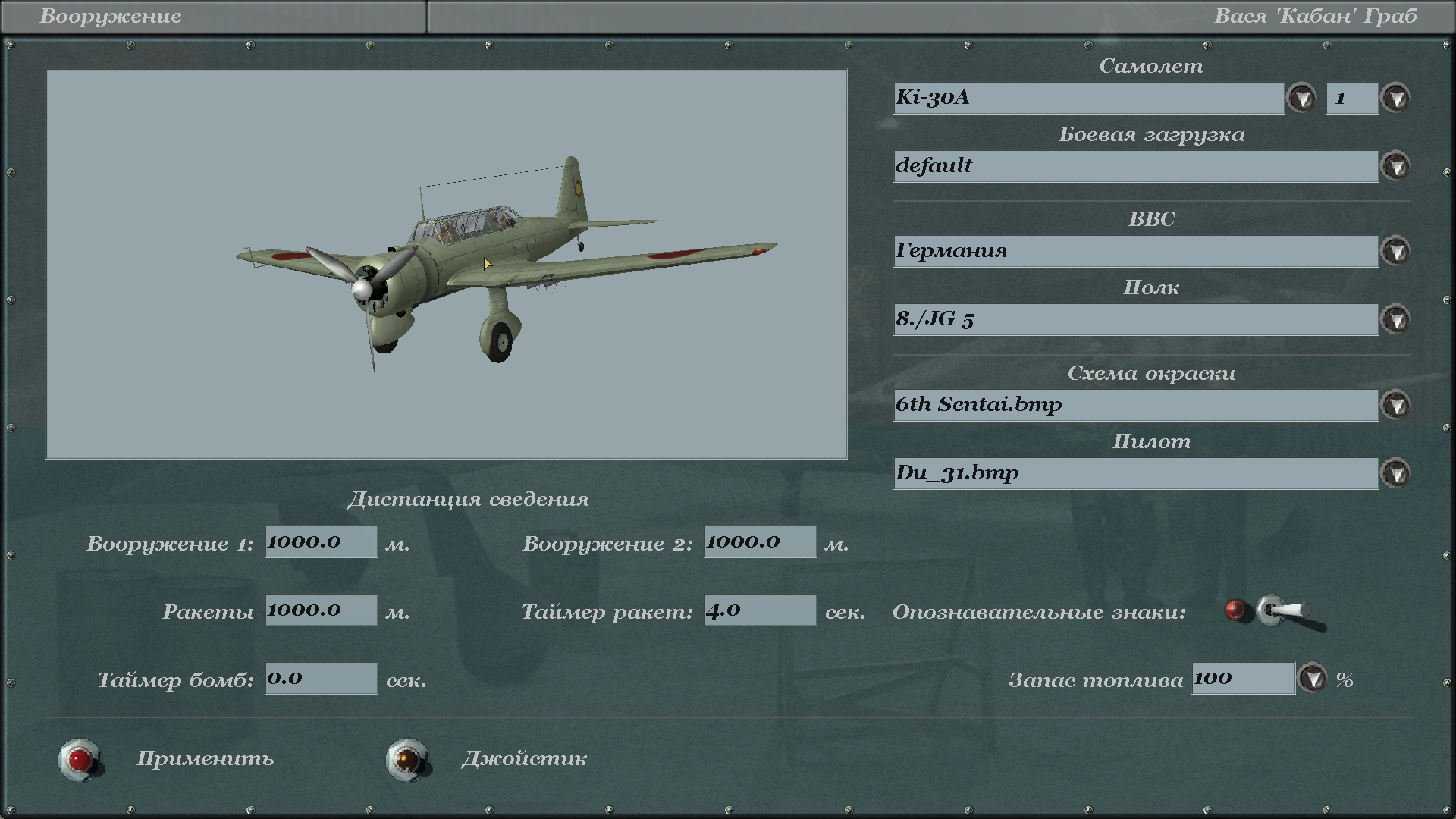Click the Вооружение title tab
Viewport: 1456px width, 819px height.
click(x=111, y=17)
